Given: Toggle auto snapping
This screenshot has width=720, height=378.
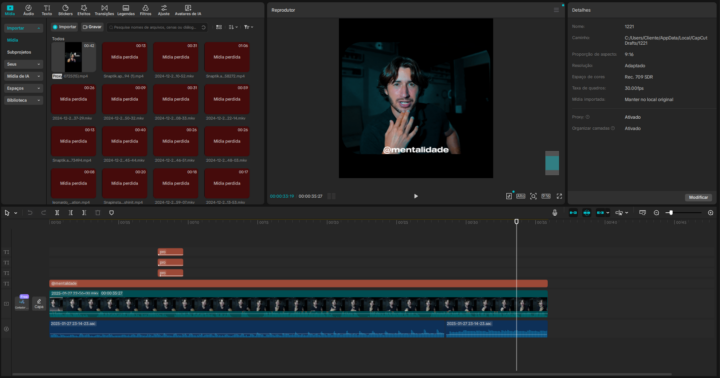Looking at the screenshot, I should click(586, 213).
